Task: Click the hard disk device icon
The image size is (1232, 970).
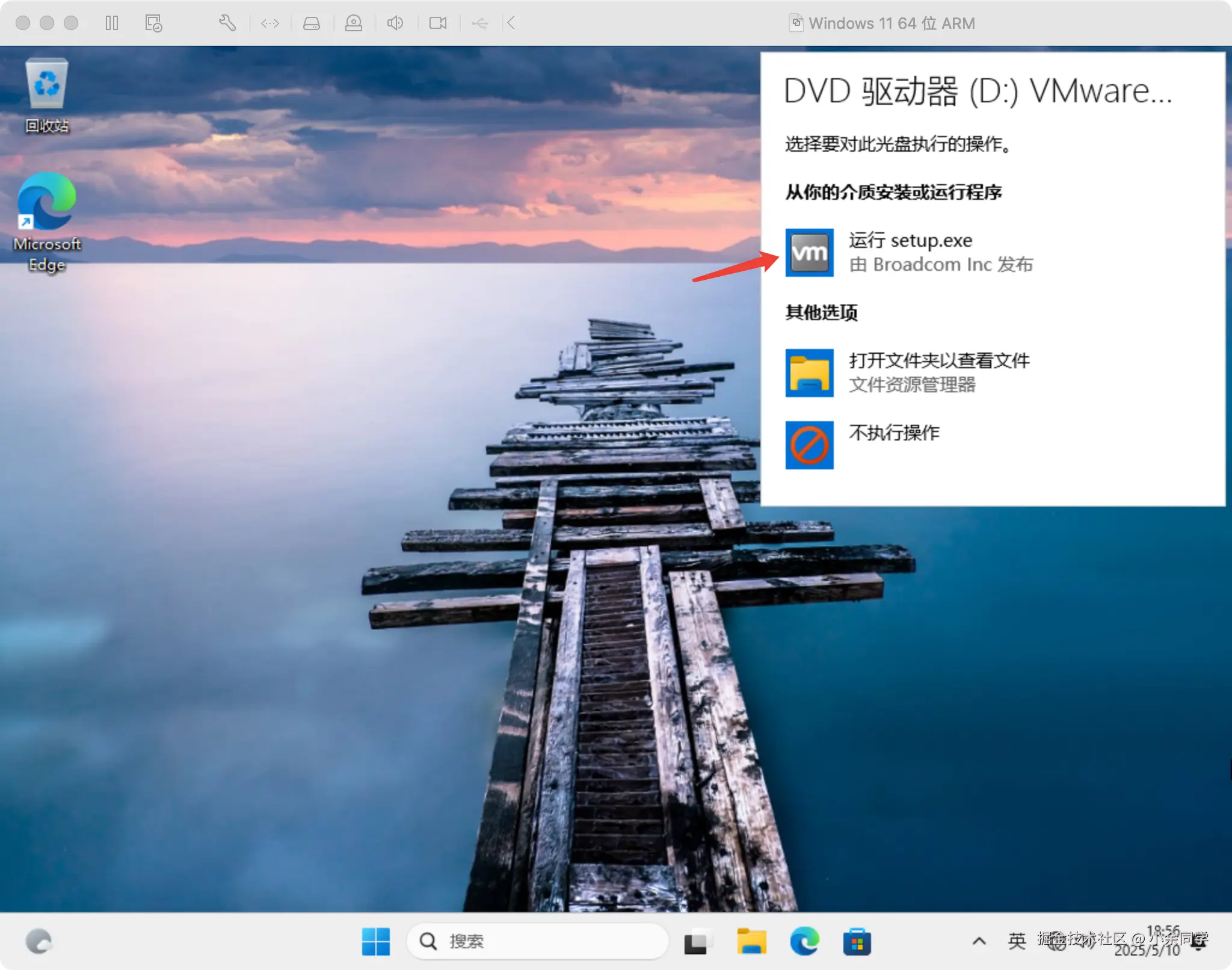Action: [x=311, y=23]
